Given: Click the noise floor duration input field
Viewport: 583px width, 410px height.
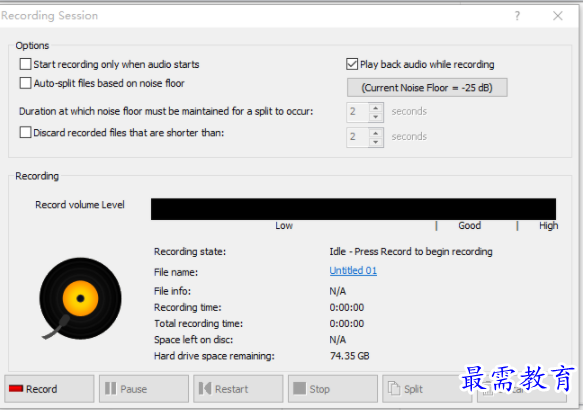Looking at the screenshot, I should tap(358, 112).
